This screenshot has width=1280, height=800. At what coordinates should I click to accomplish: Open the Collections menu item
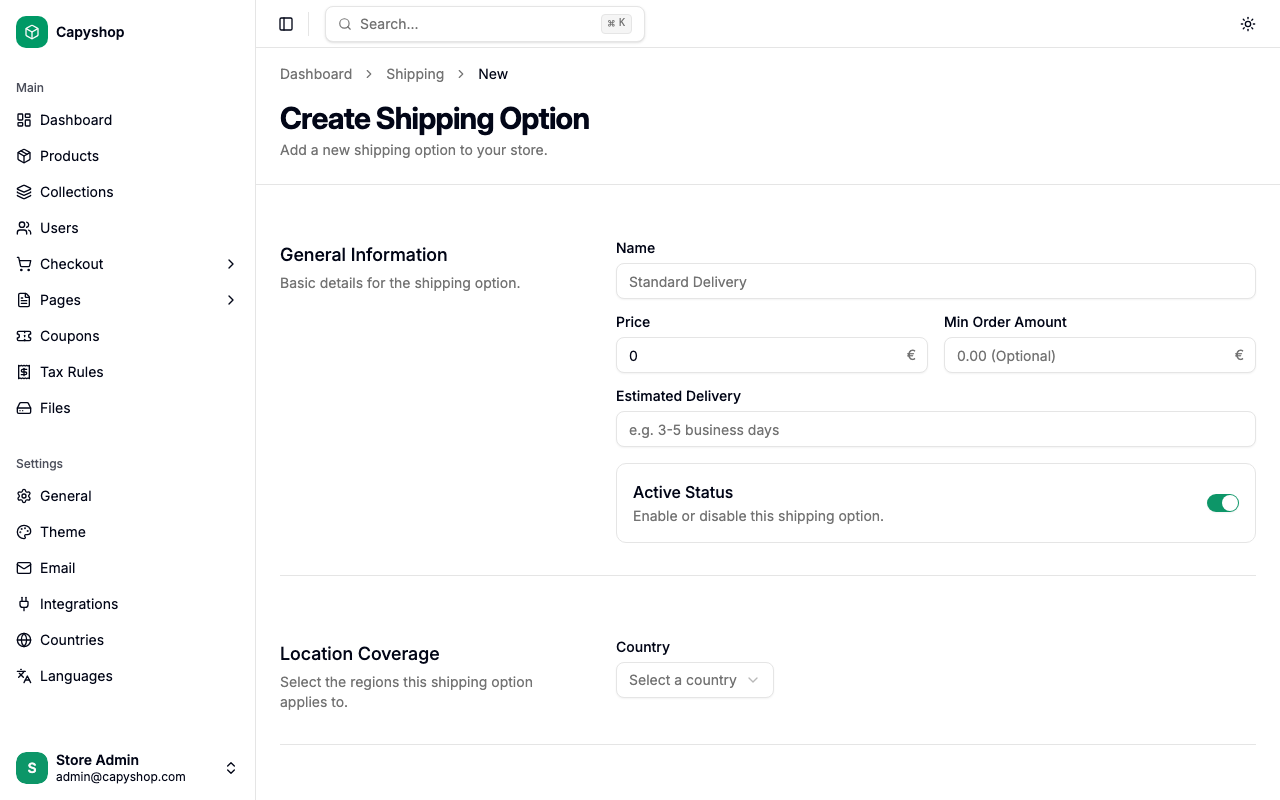point(128,192)
